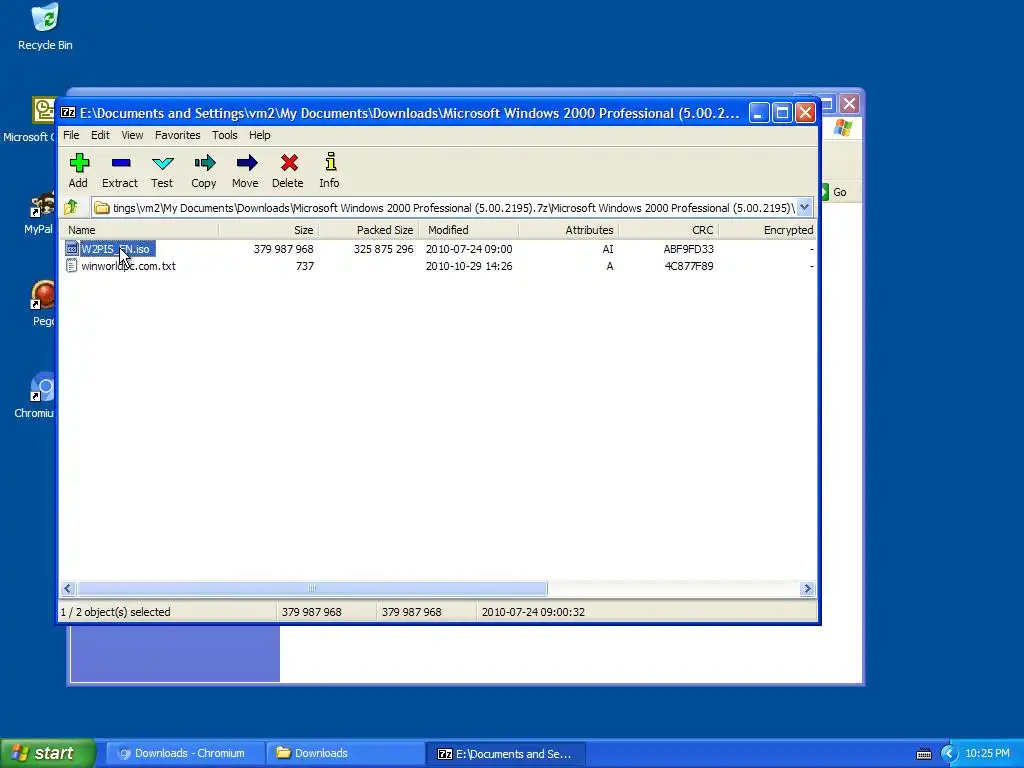Sort by Name column header
This screenshot has height=768, width=1024.
[140, 230]
